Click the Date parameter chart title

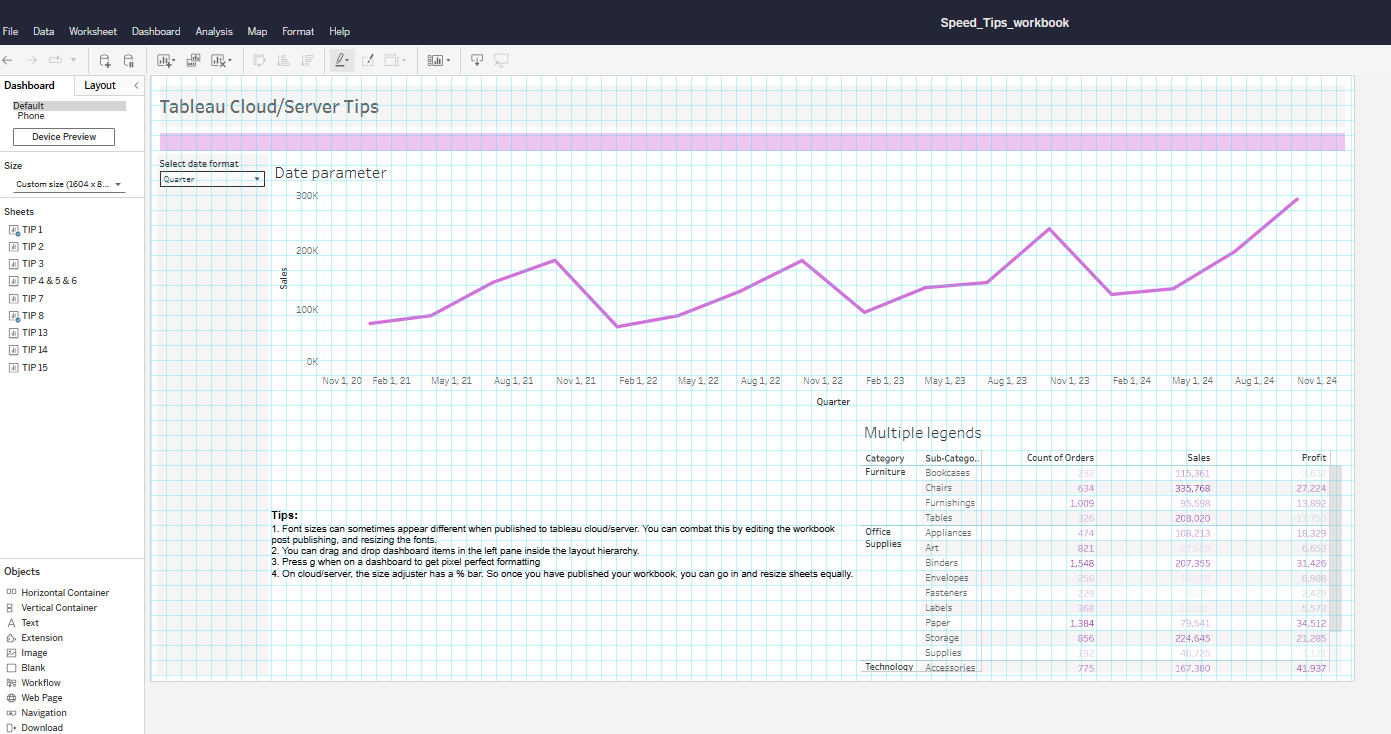point(330,173)
